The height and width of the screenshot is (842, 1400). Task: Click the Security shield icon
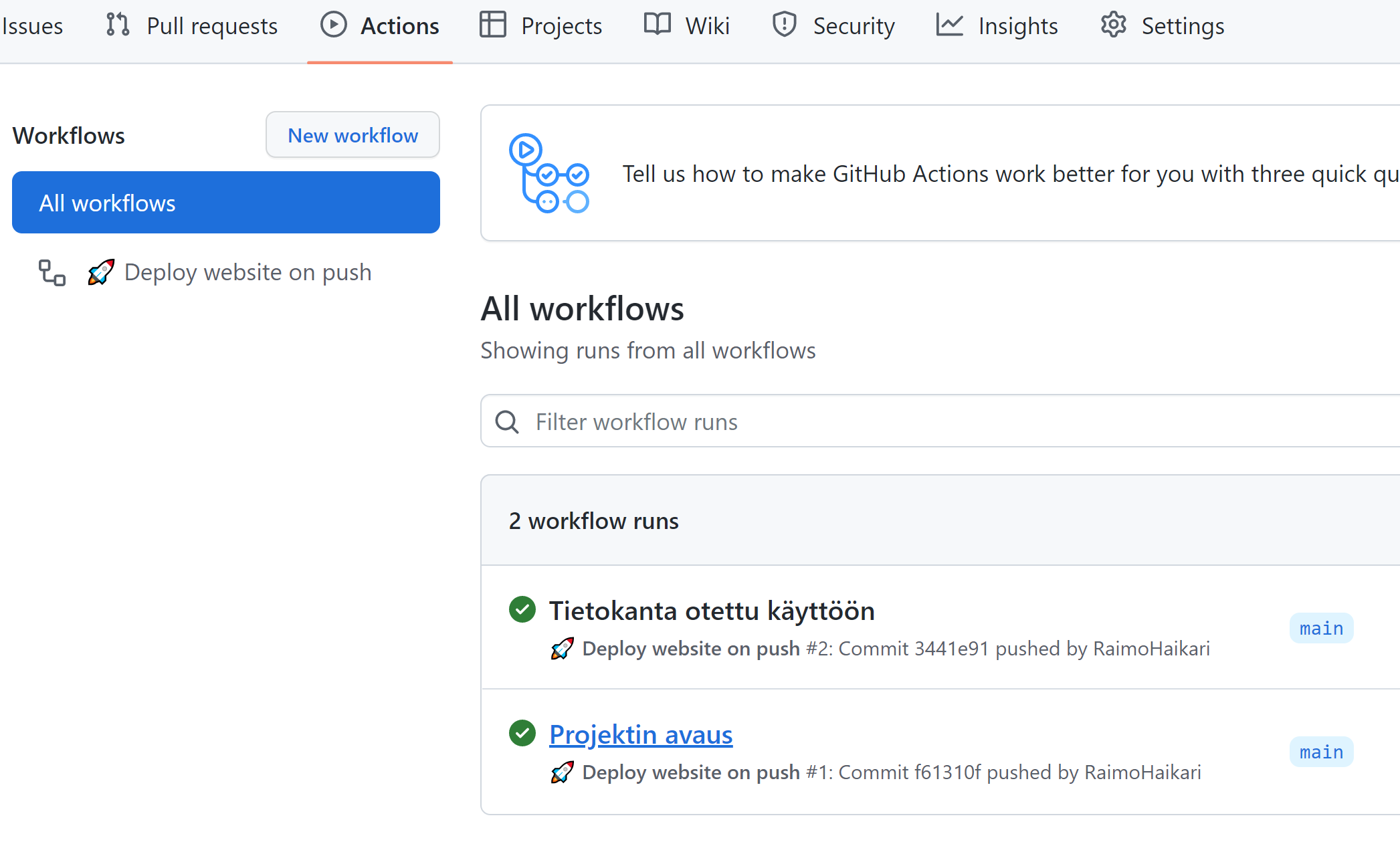(784, 25)
